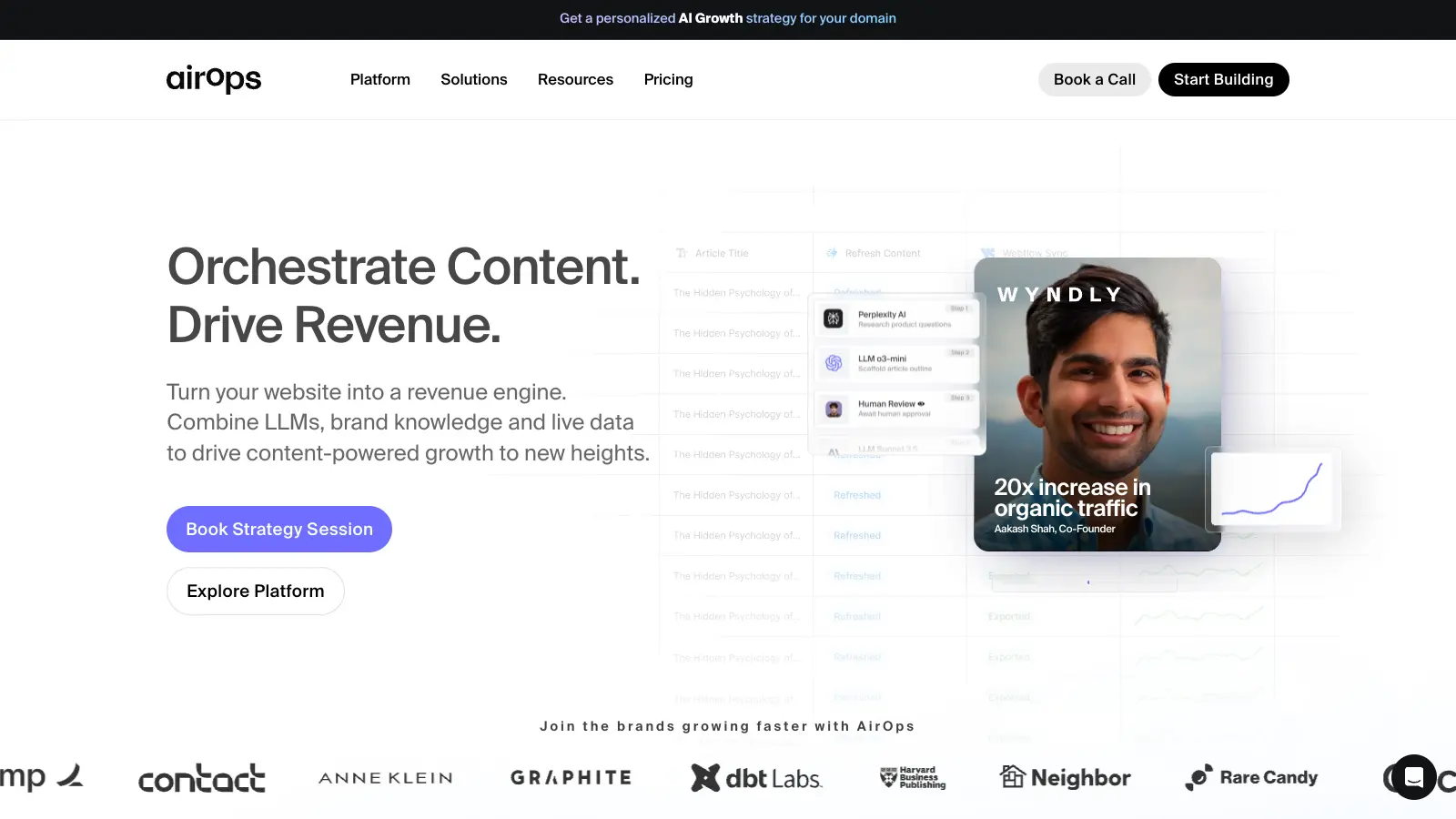Image resolution: width=1456 pixels, height=819 pixels.
Task: Open the Pricing page
Action: (x=668, y=79)
